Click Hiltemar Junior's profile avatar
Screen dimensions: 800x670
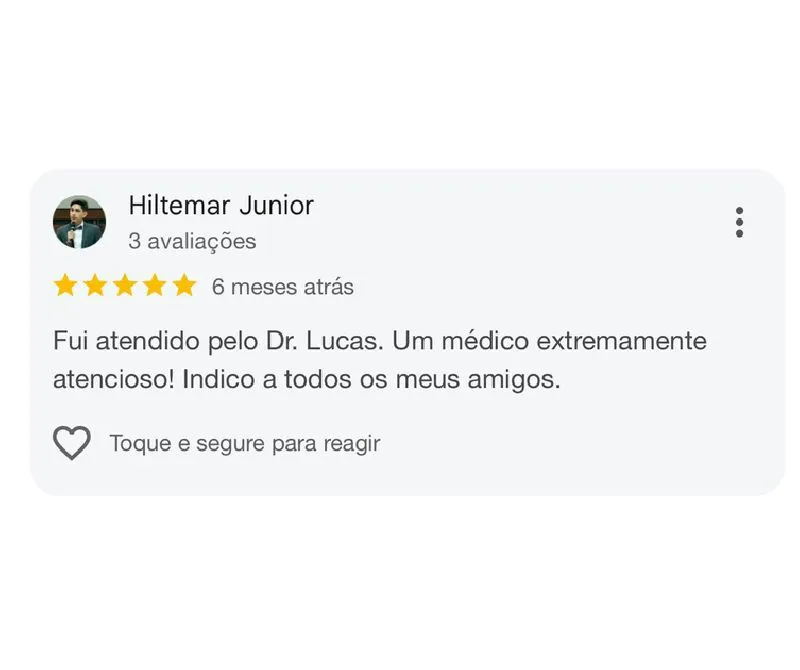coord(79,222)
